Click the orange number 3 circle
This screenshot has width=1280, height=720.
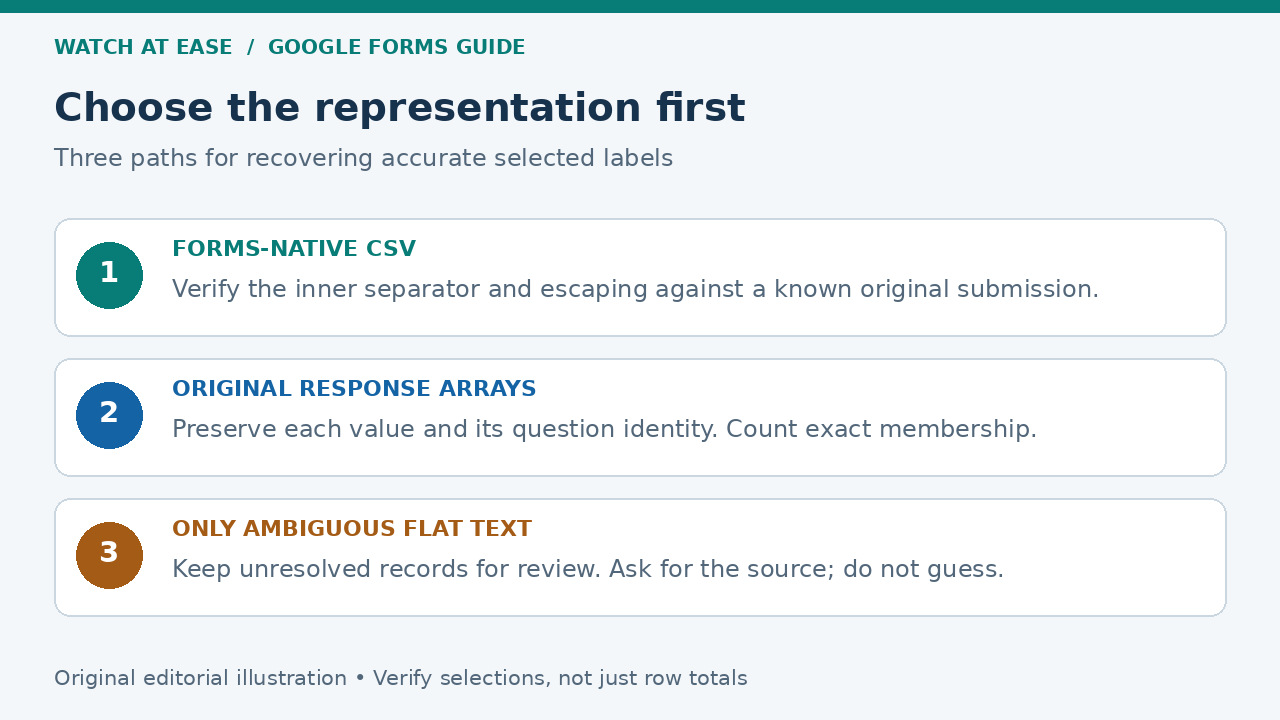[x=109, y=555]
